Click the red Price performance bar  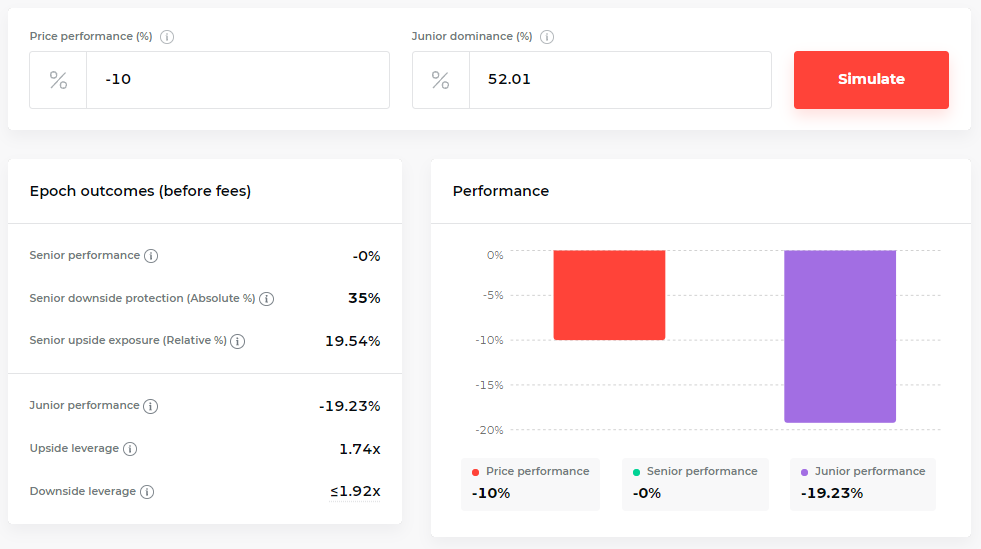[609, 295]
